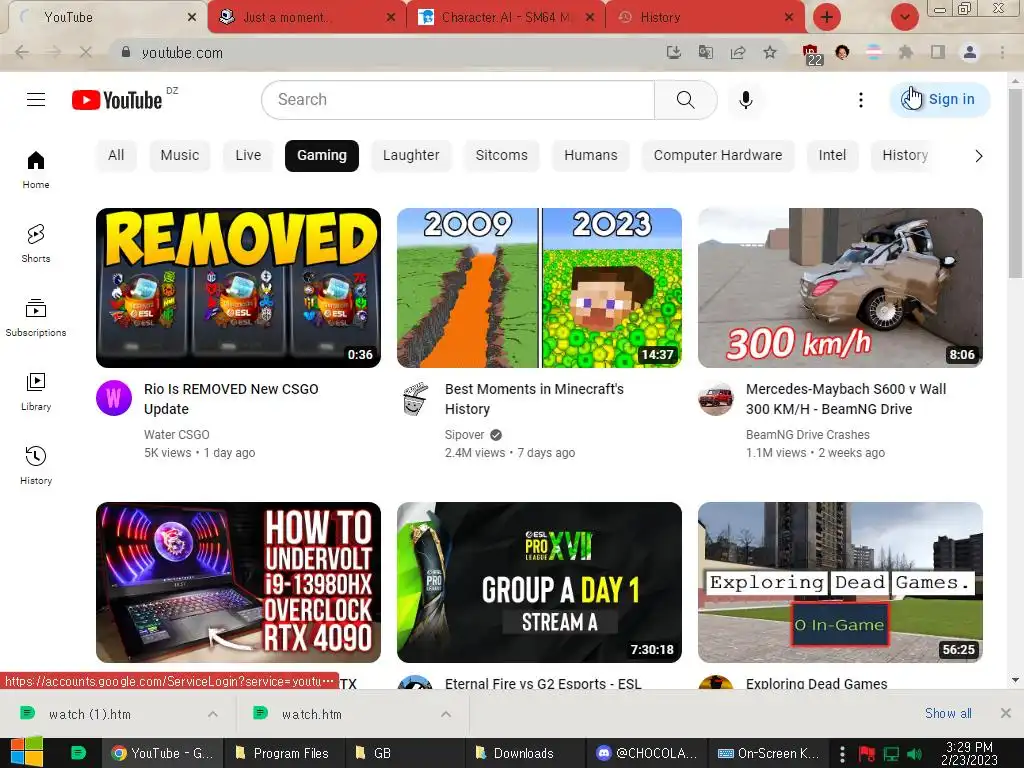This screenshot has height=768, width=1024.
Task: Open Windows Start button
Action: click(x=27, y=753)
